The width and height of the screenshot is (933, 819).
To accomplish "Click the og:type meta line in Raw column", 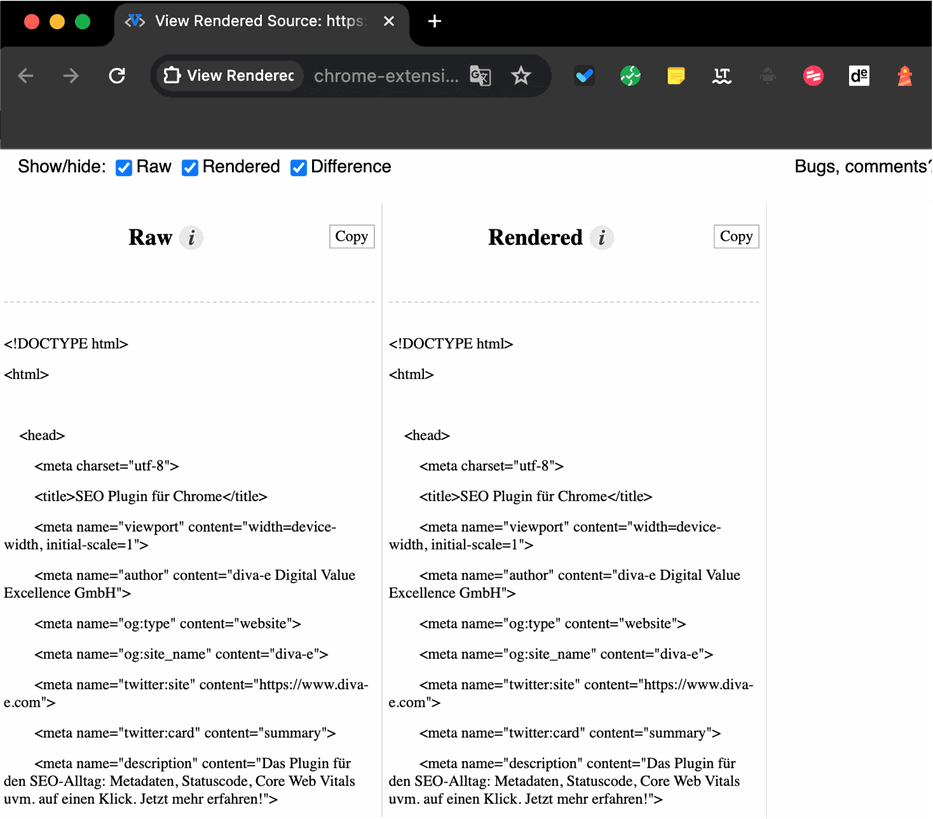I will (168, 624).
